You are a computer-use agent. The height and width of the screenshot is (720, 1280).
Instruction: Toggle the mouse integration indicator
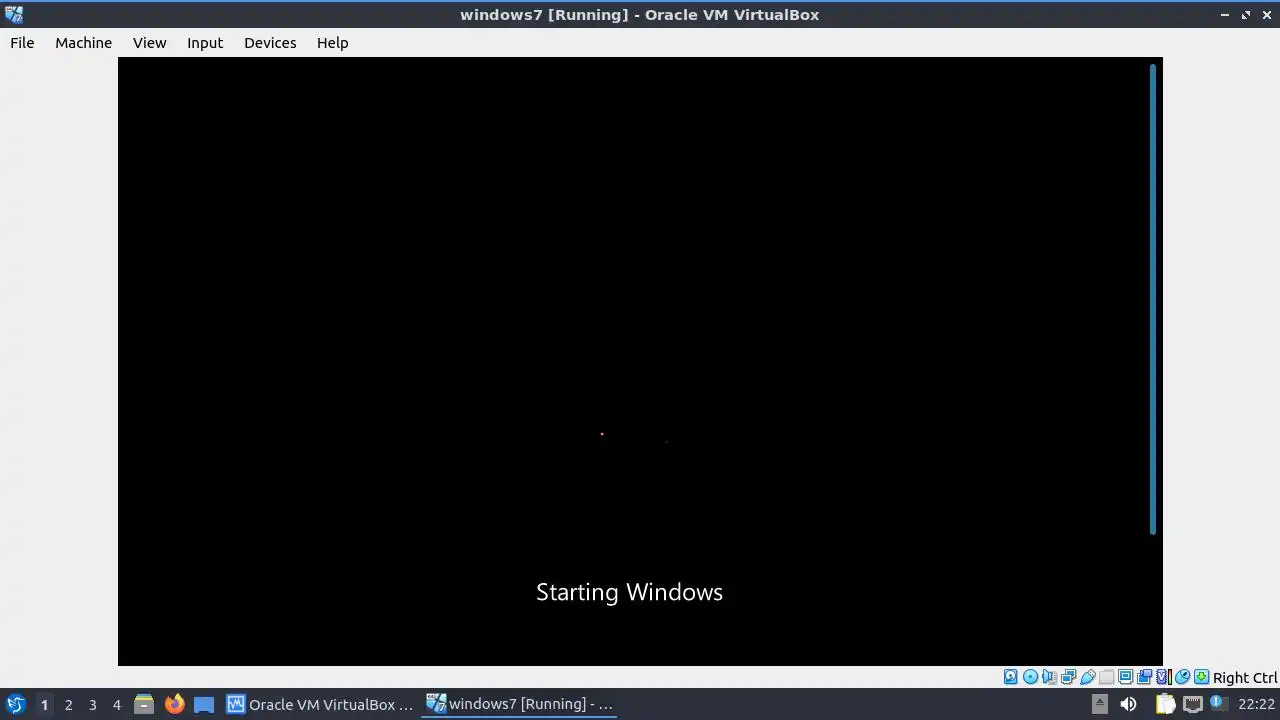1182,677
